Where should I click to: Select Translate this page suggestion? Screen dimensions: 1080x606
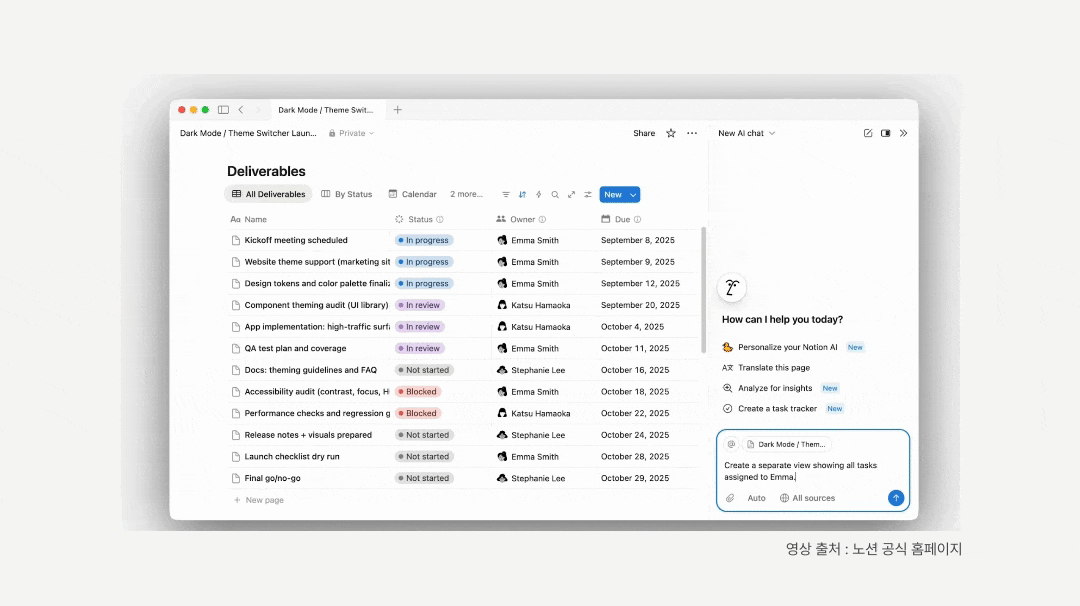click(773, 368)
